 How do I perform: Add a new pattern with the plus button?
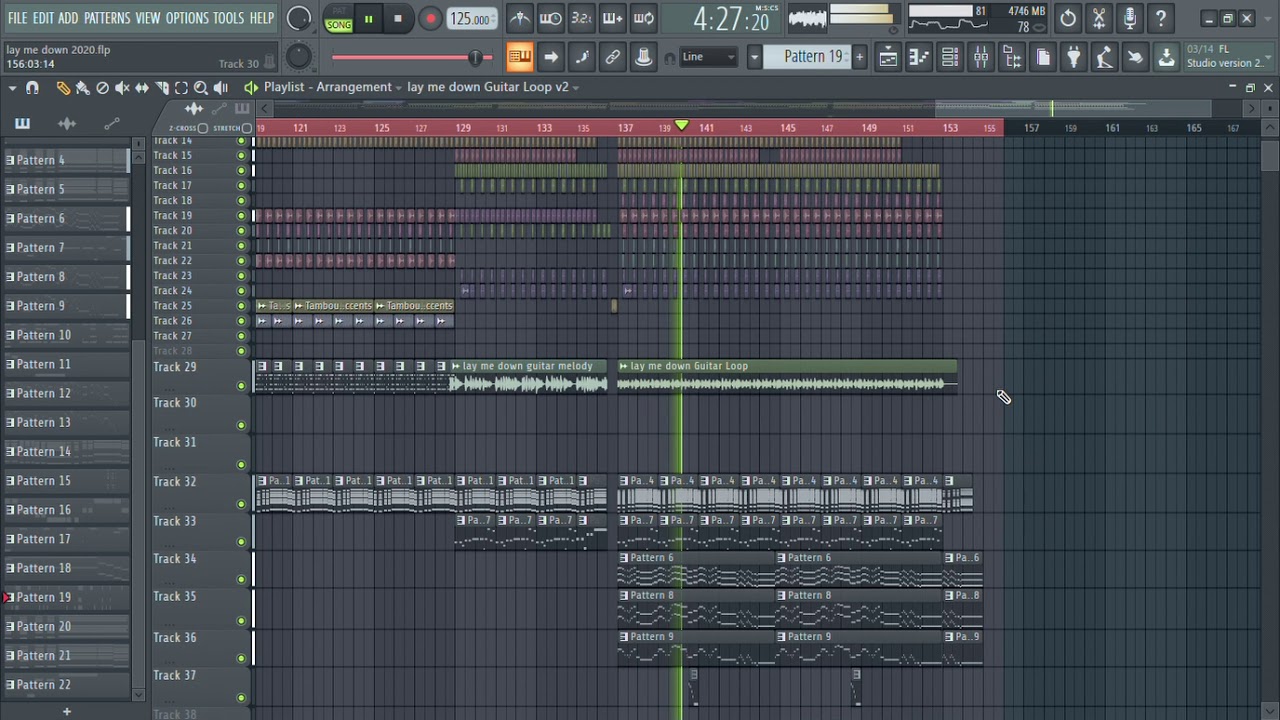[x=859, y=57]
